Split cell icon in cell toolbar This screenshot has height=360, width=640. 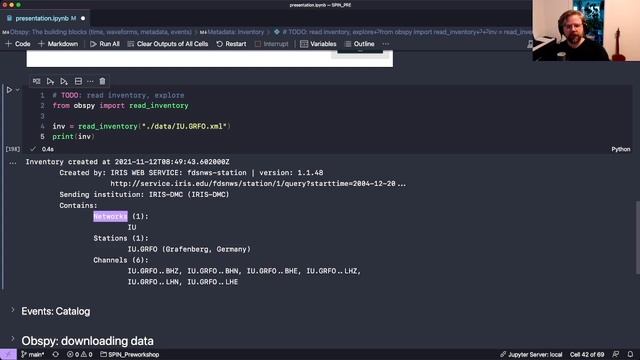click(x=78, y=81)
